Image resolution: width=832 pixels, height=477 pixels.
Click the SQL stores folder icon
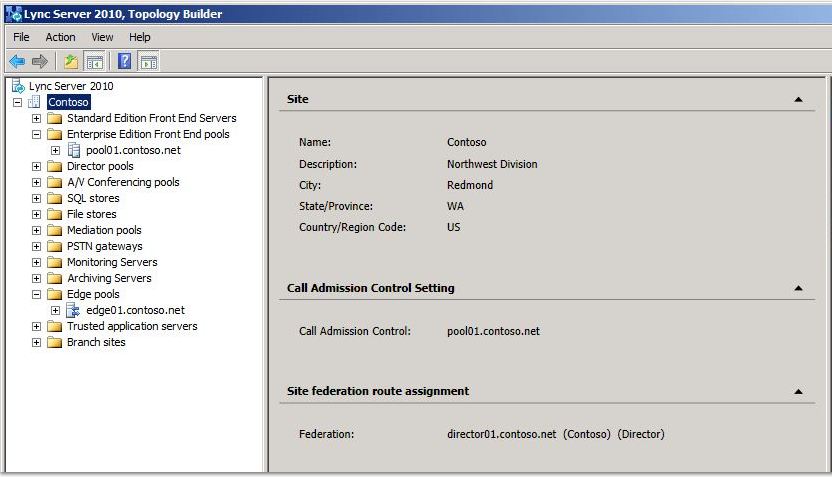click(55, 198)
